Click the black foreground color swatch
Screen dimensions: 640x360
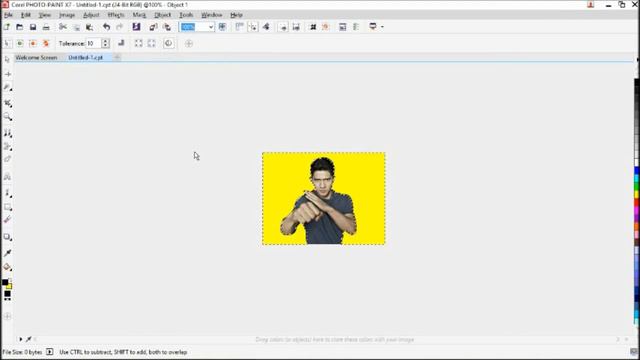5,282
